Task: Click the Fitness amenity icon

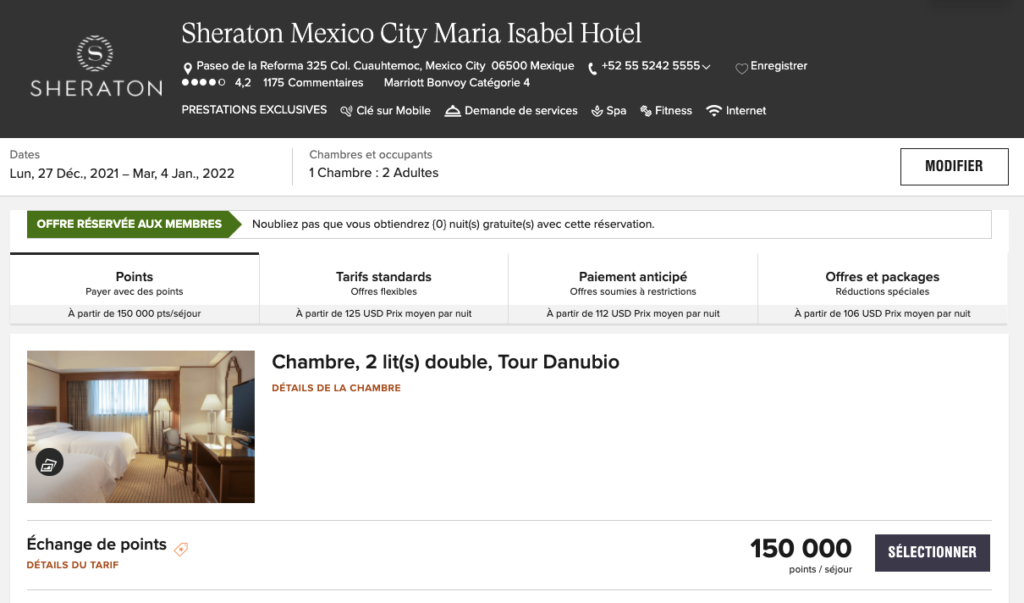Action: pyautogui.click(x=645, y=112)
